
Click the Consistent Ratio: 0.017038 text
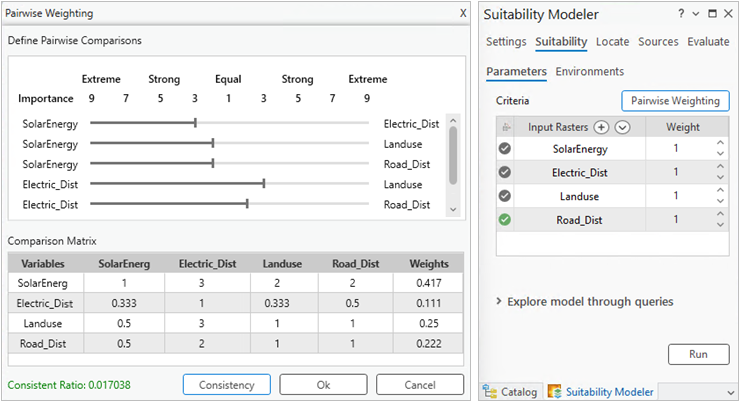pos(69,385)
